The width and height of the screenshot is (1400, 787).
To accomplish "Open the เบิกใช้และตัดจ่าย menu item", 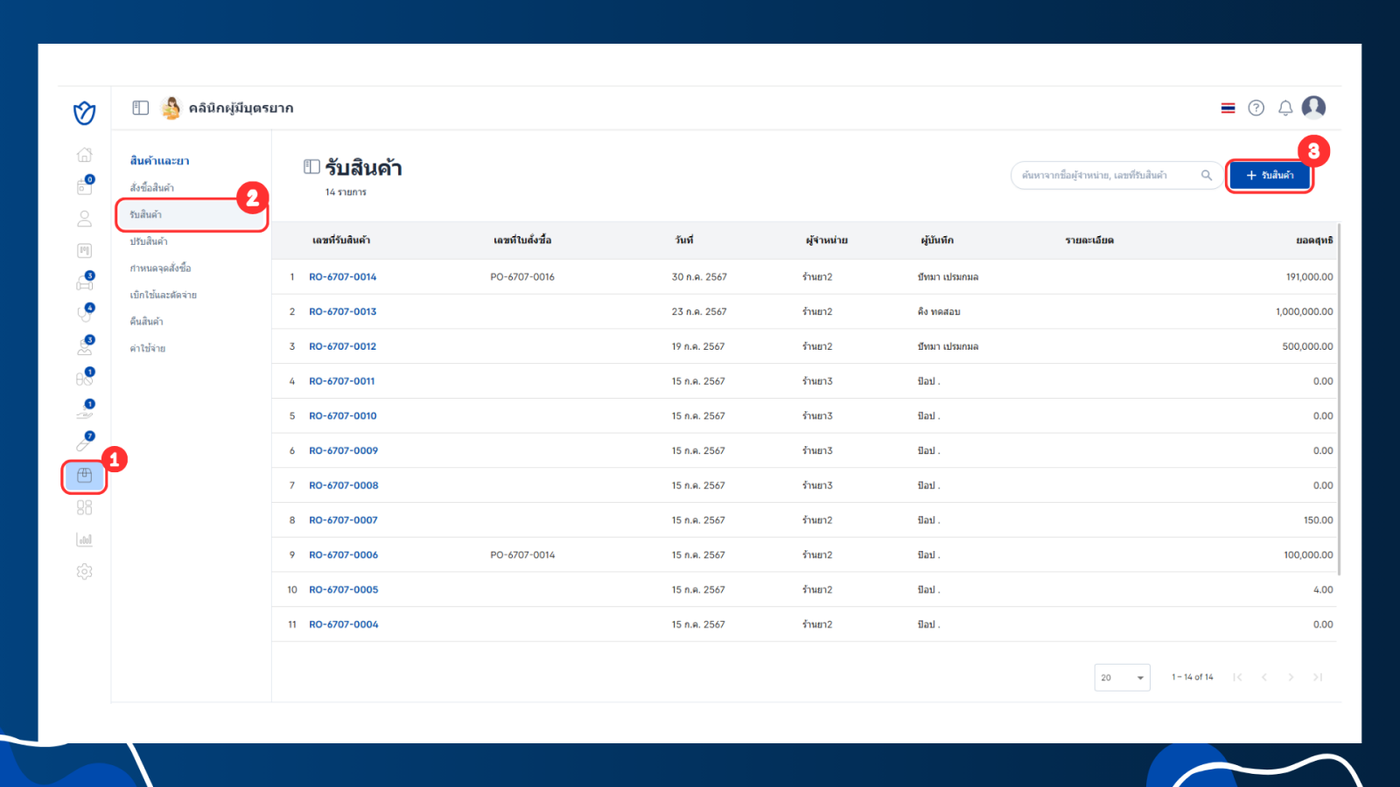I will pos(163,295).
